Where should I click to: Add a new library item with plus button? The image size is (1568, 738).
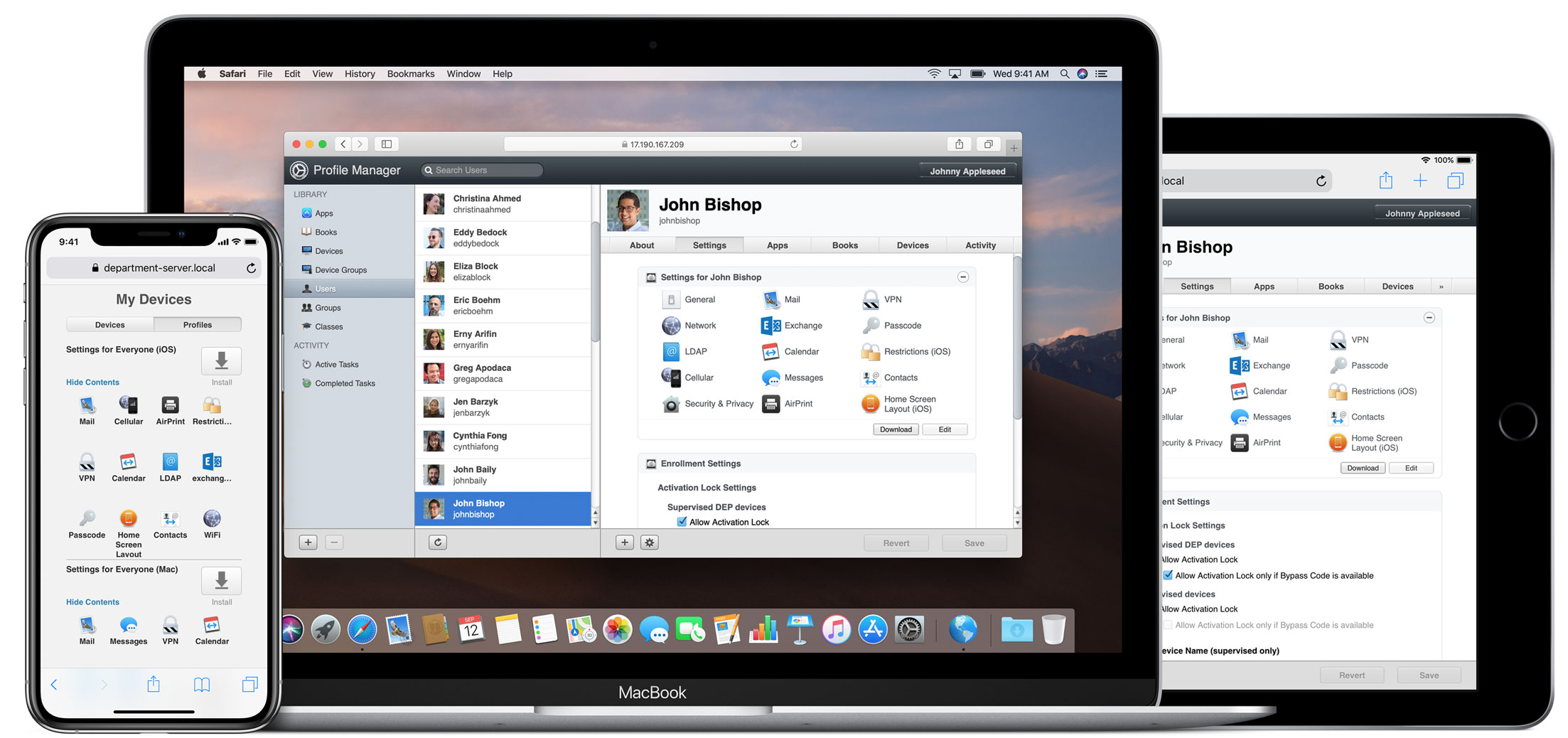tap(308, 542)
